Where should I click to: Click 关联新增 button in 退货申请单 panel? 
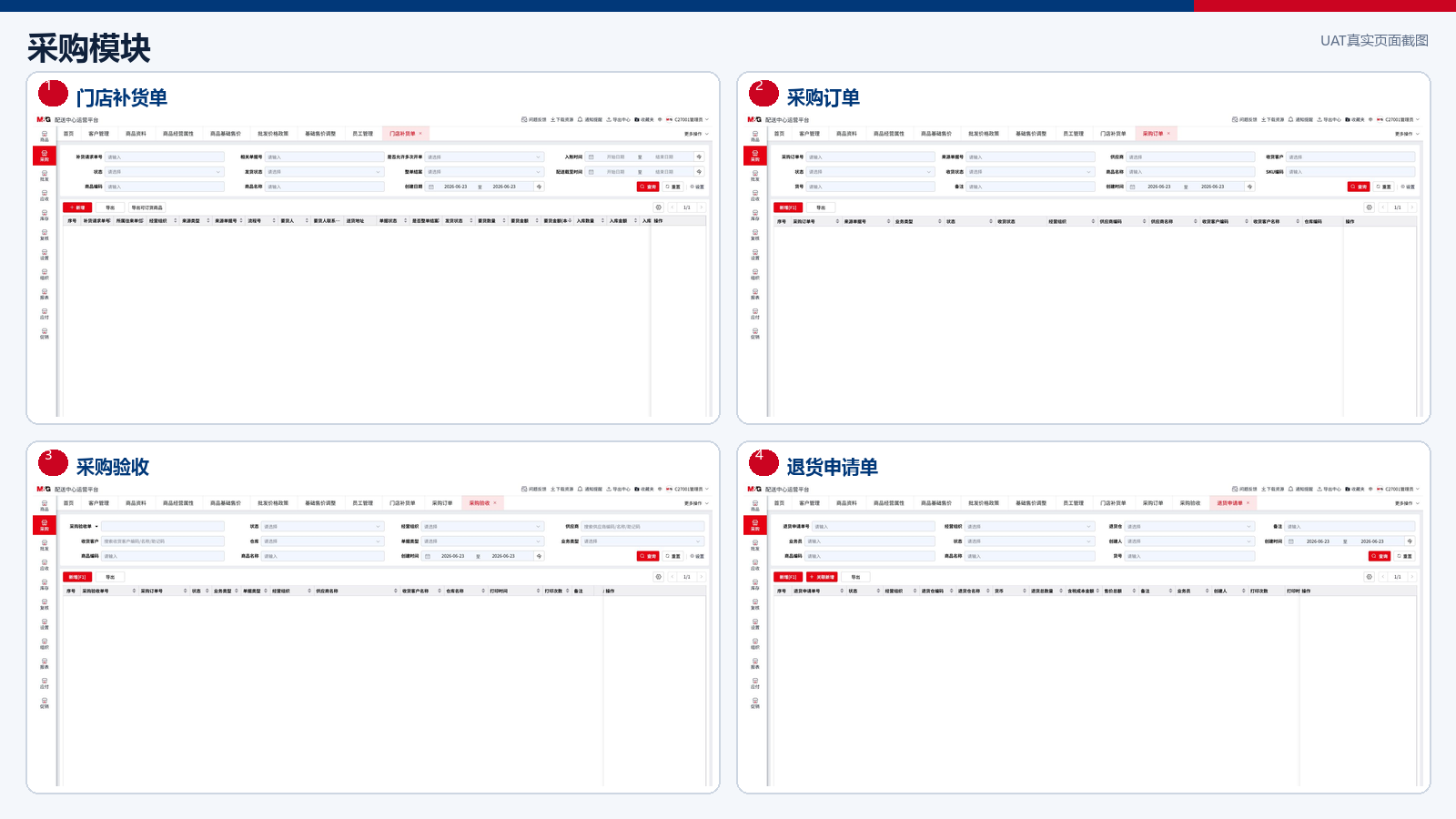pyautogui.click(x=822, y=577)
